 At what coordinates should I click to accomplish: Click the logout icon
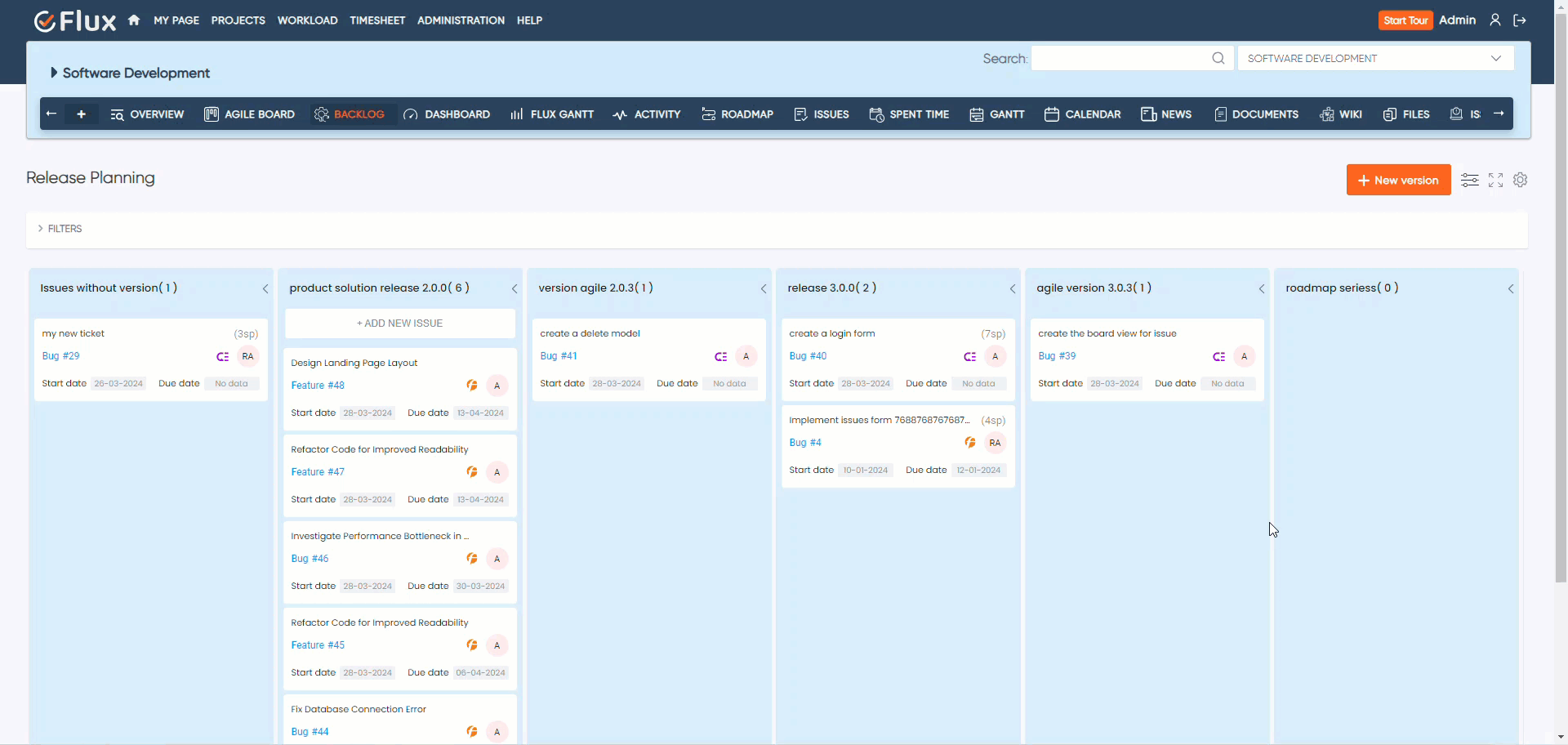(x=1520, y=20)
